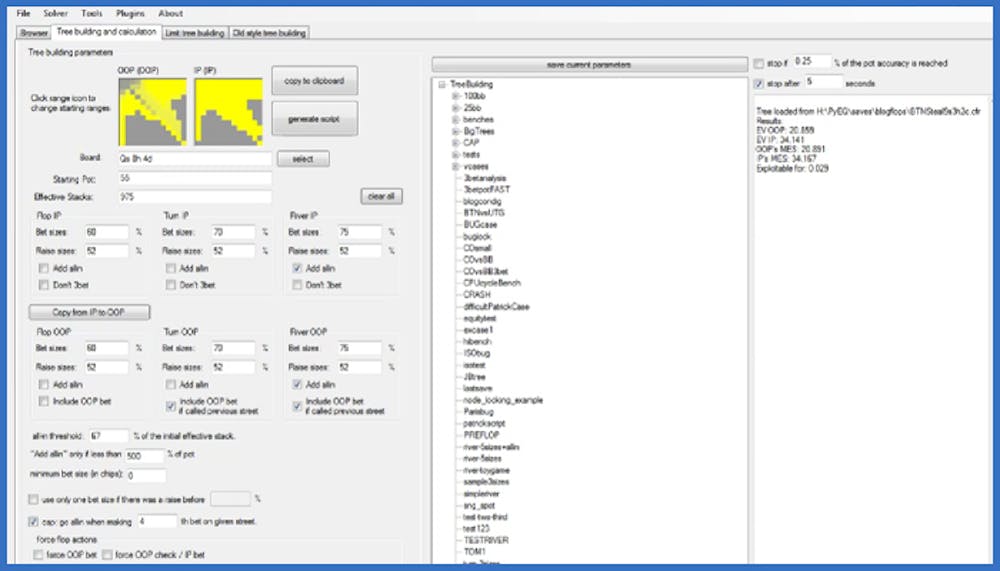Toggle use only one bet size checkbox
Screen dimensions: 1000x571
pos(33,500)
